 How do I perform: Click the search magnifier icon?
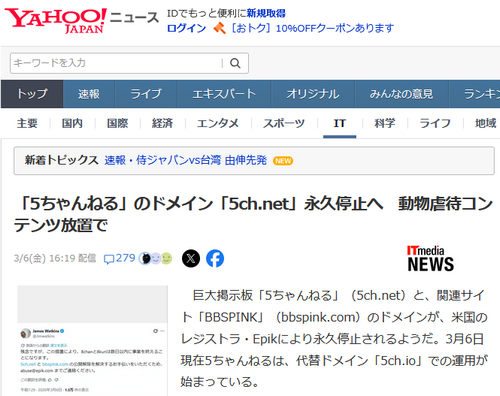coord(235,63)
